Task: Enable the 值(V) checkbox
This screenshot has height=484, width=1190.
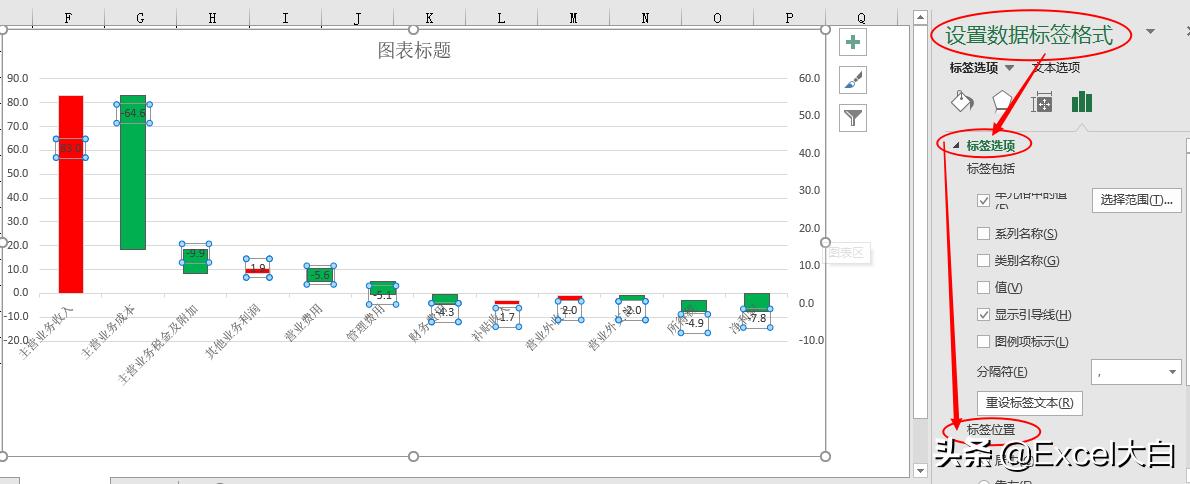Action: click(x=984, y=288)
